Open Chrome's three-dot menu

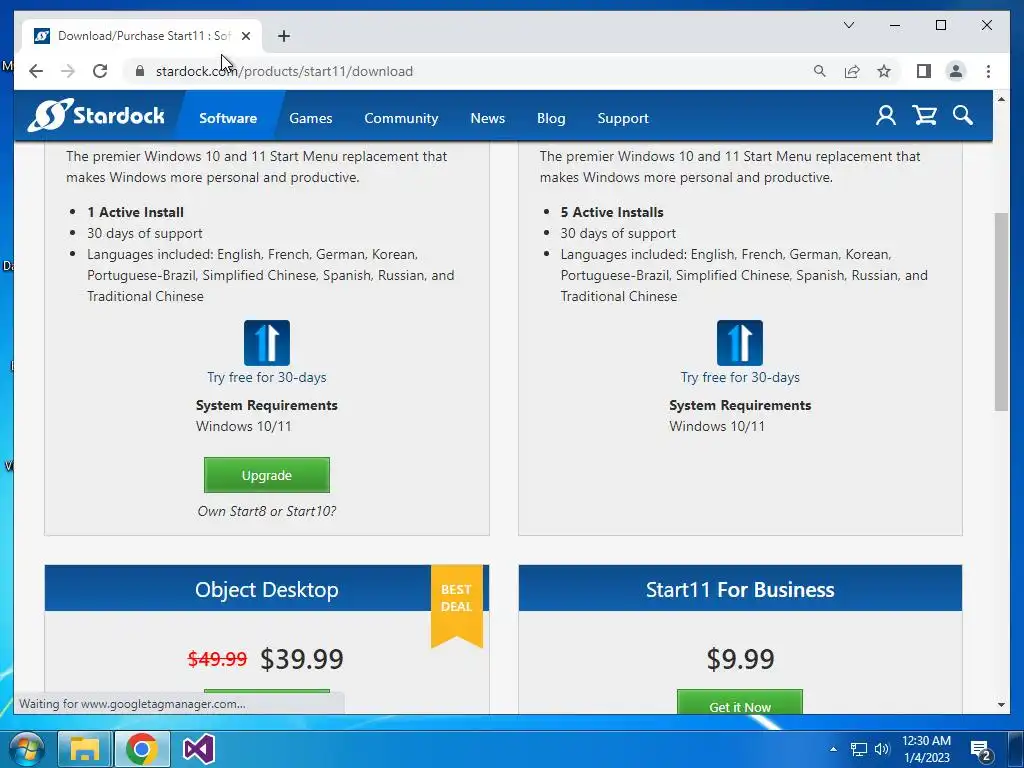(x=988, y=71)
